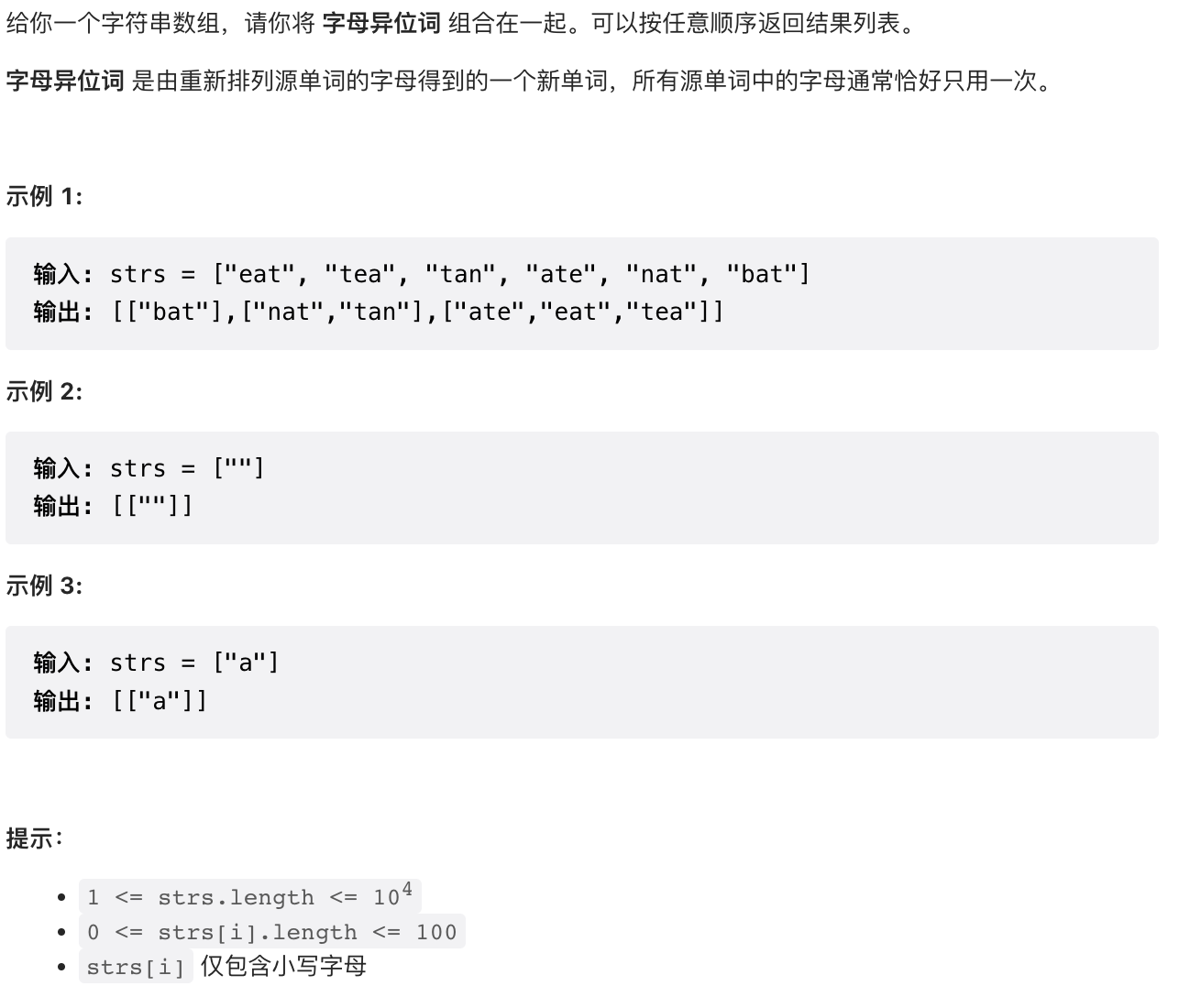Image resolution: width=1179 pixels, height=1008 pixels.
Task: Click the strs[i] inline code in last bullet
Action: [136, 967]
